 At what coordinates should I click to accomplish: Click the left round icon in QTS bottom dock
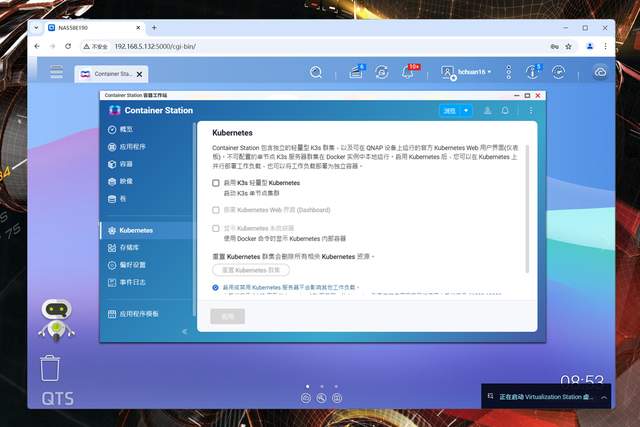306,398
